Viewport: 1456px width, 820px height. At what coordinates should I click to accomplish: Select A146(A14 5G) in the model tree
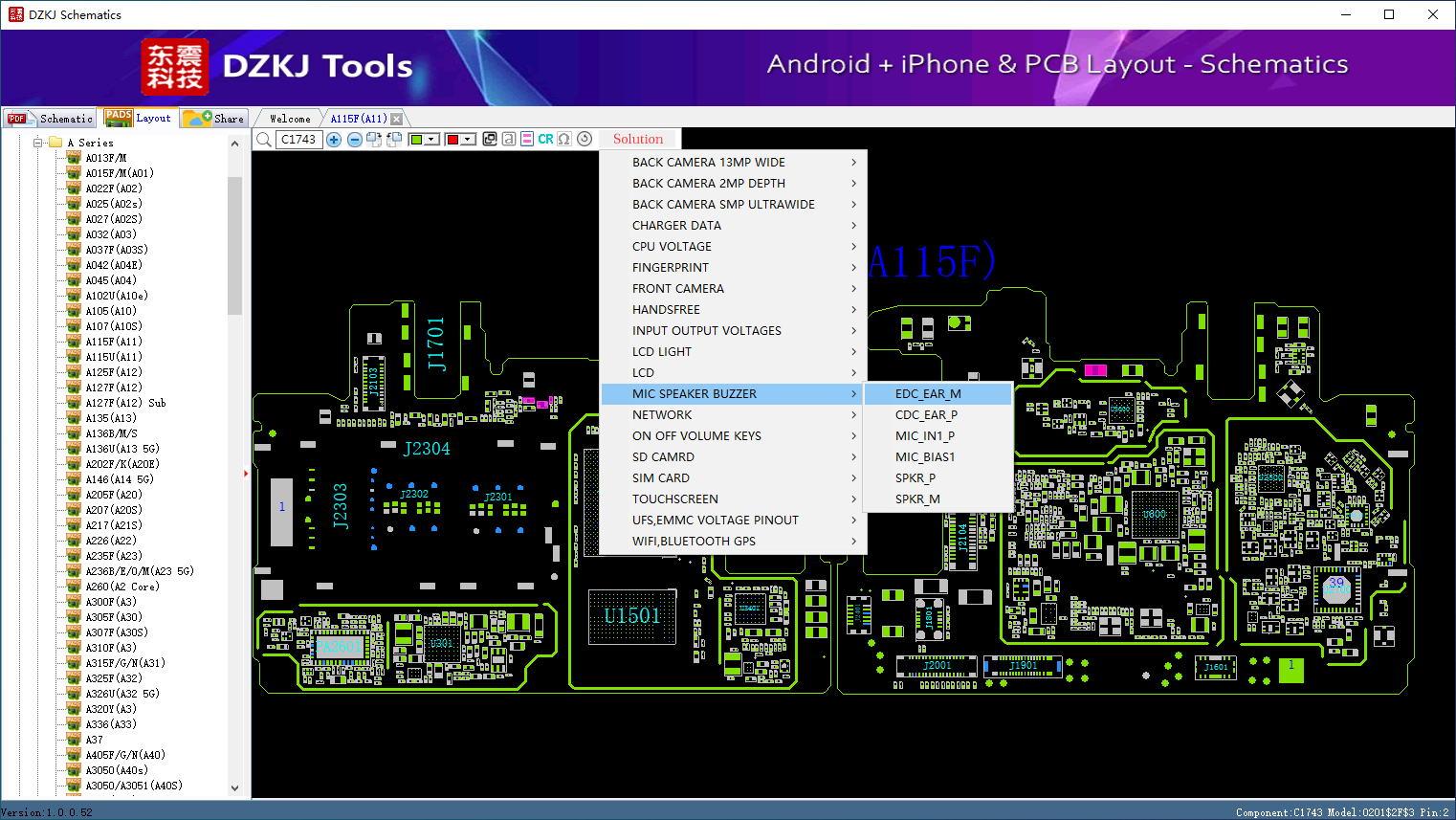[120, 479]
